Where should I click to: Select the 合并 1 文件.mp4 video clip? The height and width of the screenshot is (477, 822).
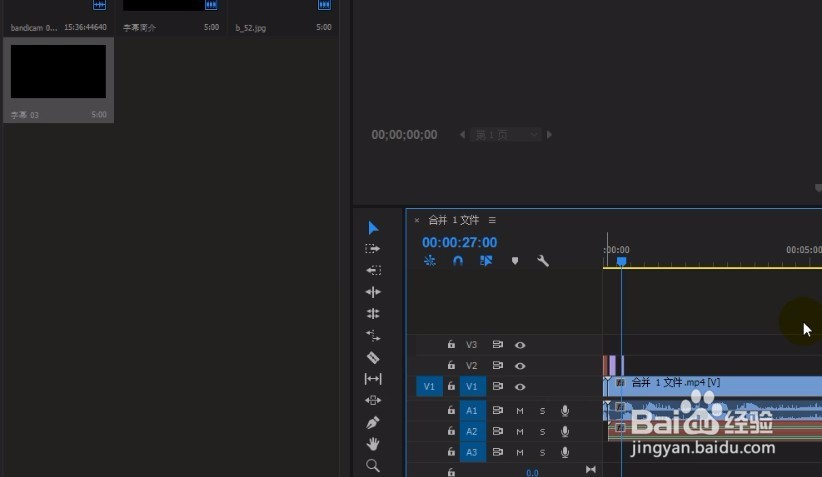click(x=712, y=386)
